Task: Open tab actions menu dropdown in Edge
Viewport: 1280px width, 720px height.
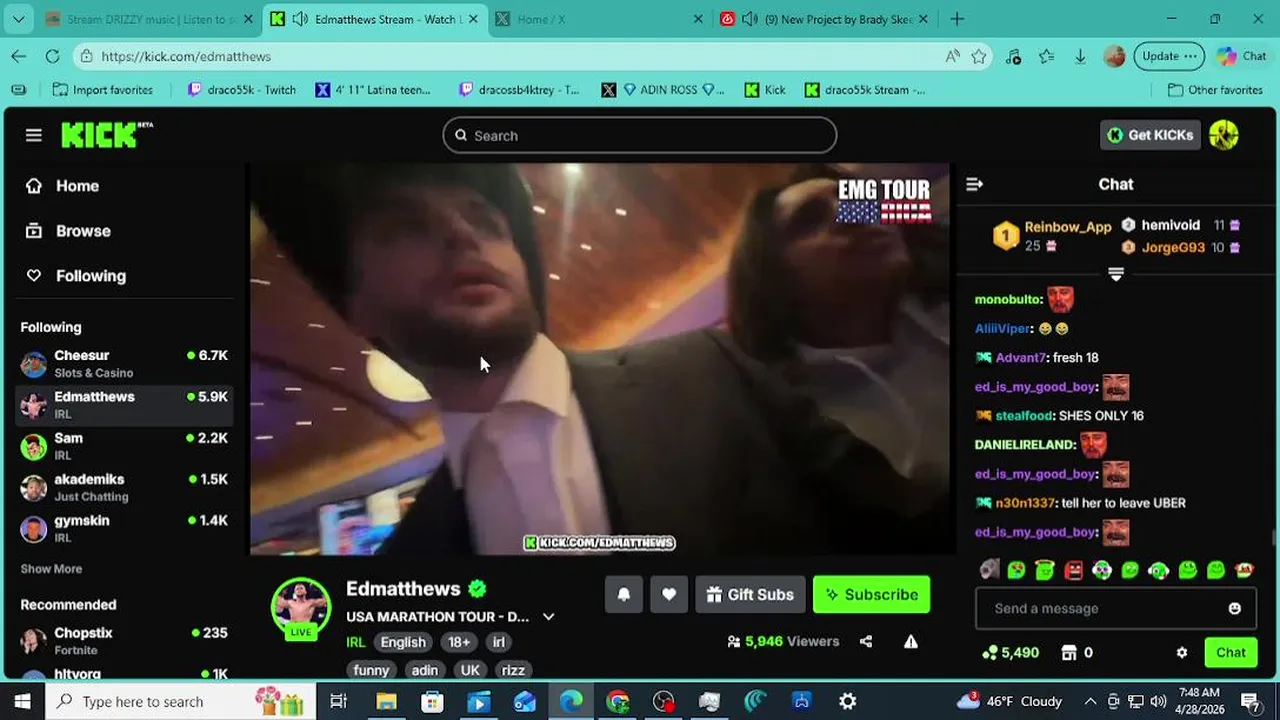Action: click(19, 19)
